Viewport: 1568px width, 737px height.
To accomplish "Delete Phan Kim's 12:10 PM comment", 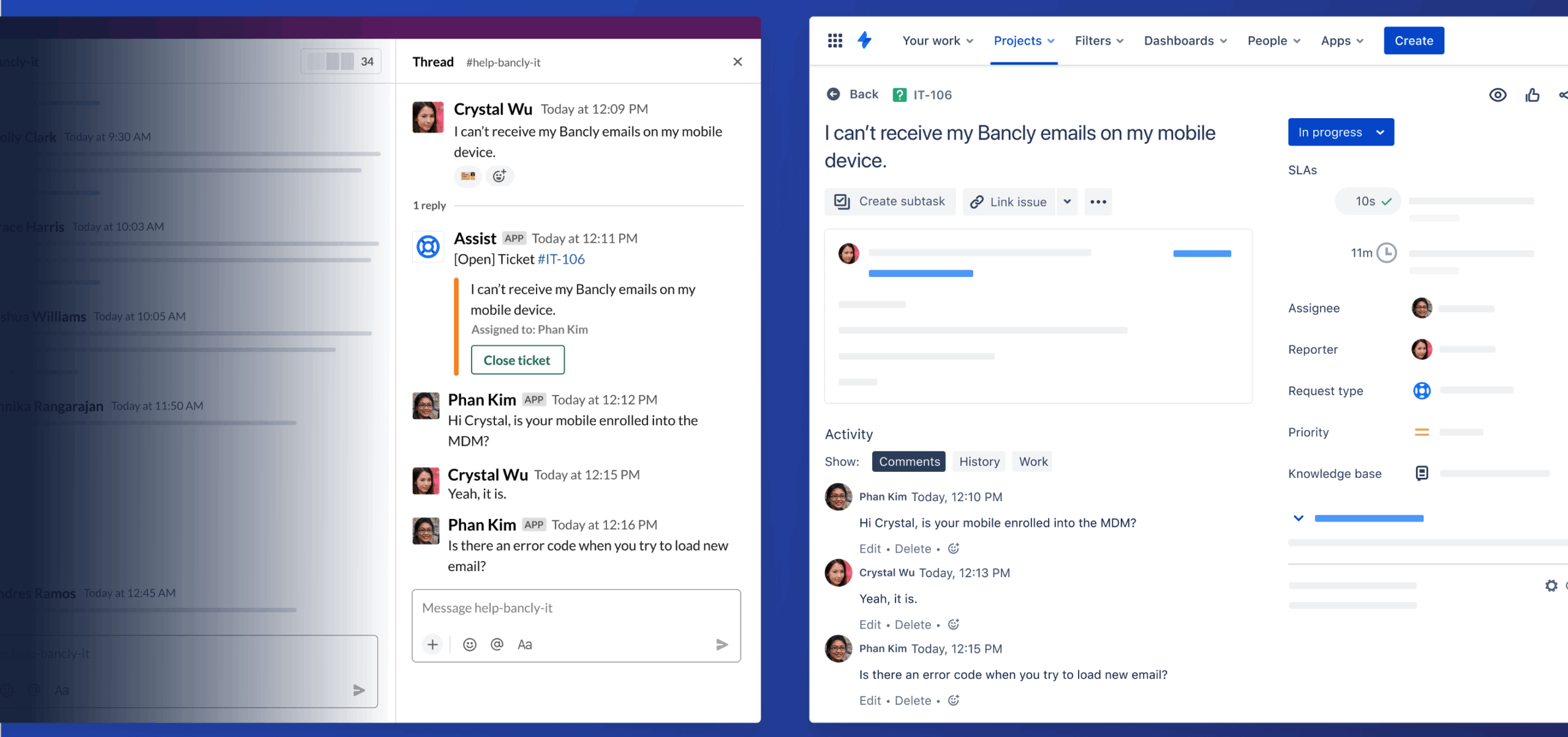I will coord(913,549).
